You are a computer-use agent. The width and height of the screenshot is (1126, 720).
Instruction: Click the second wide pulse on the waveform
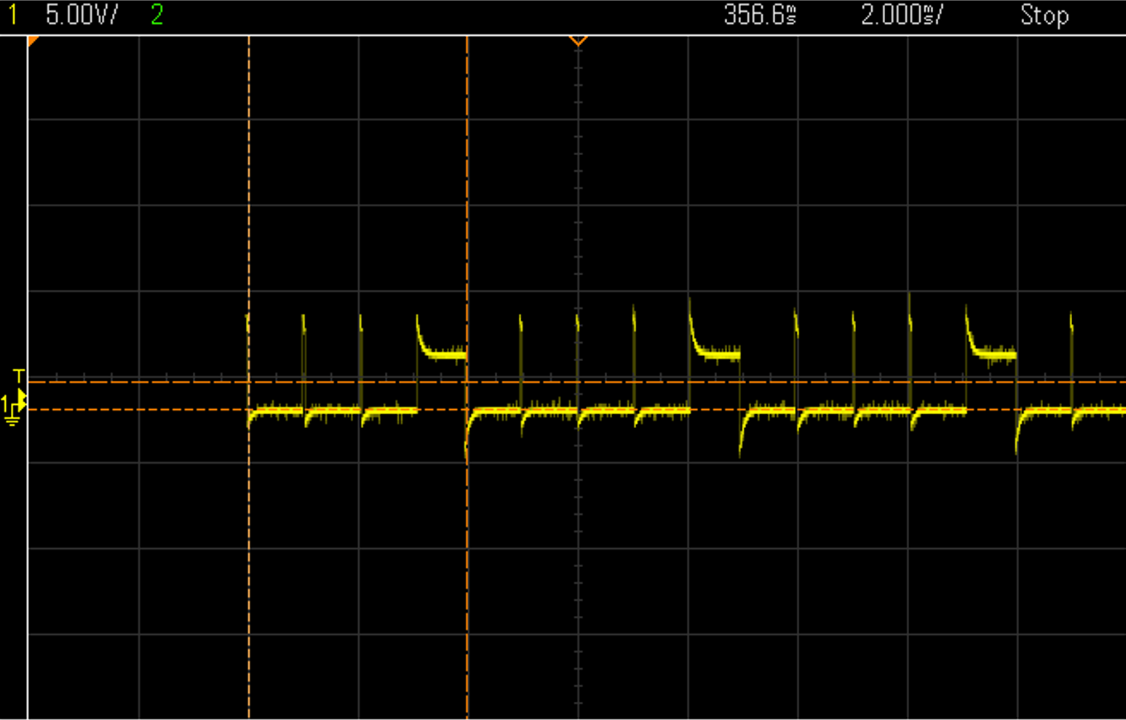(x=715, y=351)
